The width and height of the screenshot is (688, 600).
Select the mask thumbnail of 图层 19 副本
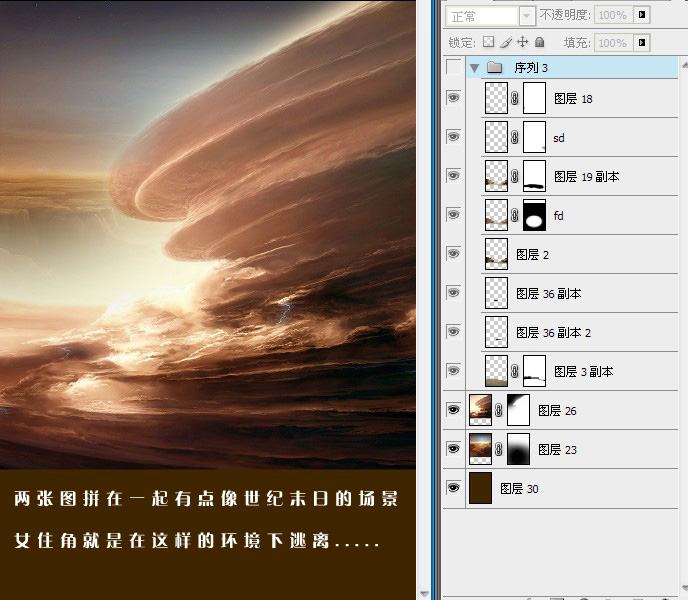[534, 176]
